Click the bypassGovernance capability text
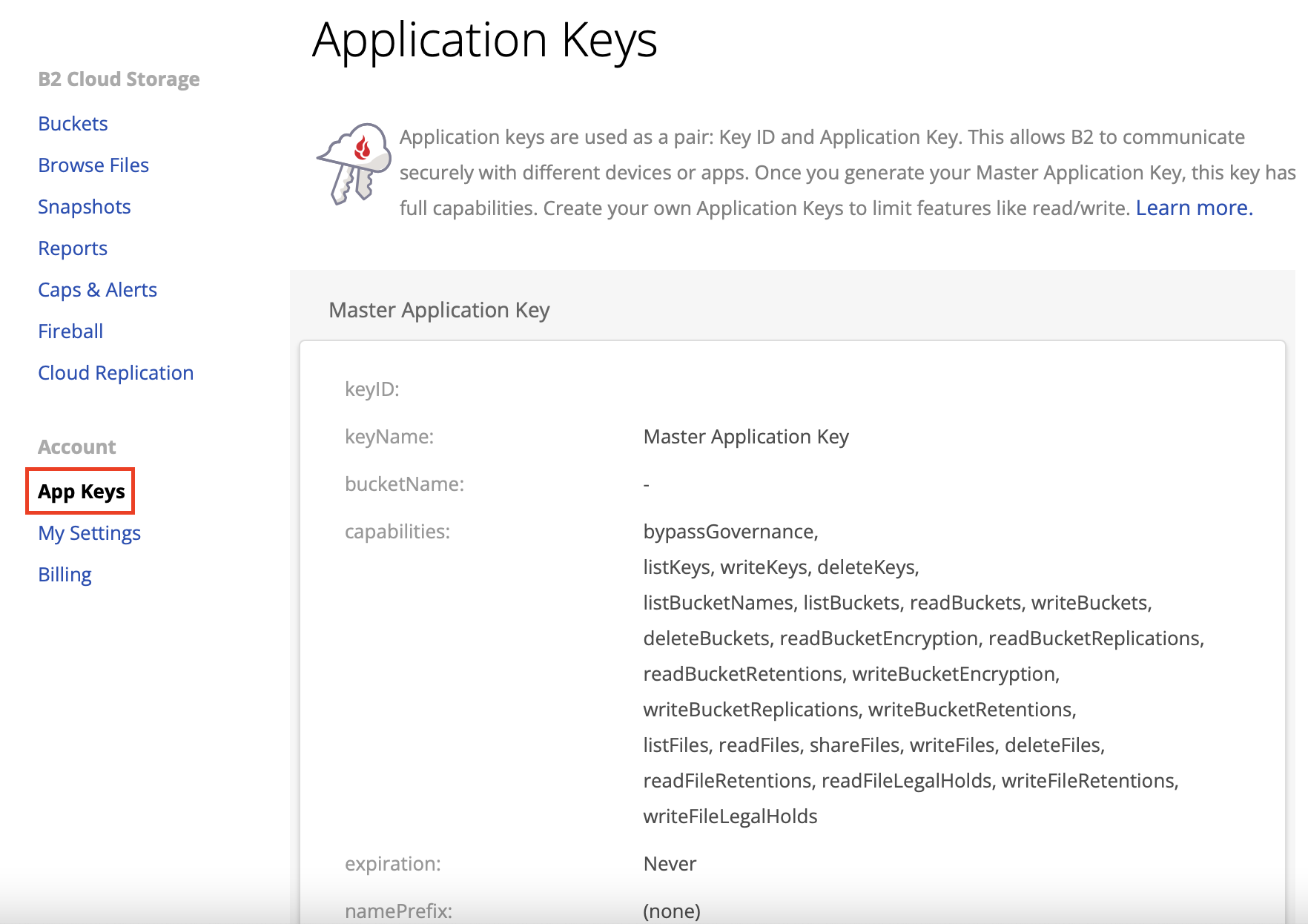This screenshot has width=1308, height=924. 730,532
